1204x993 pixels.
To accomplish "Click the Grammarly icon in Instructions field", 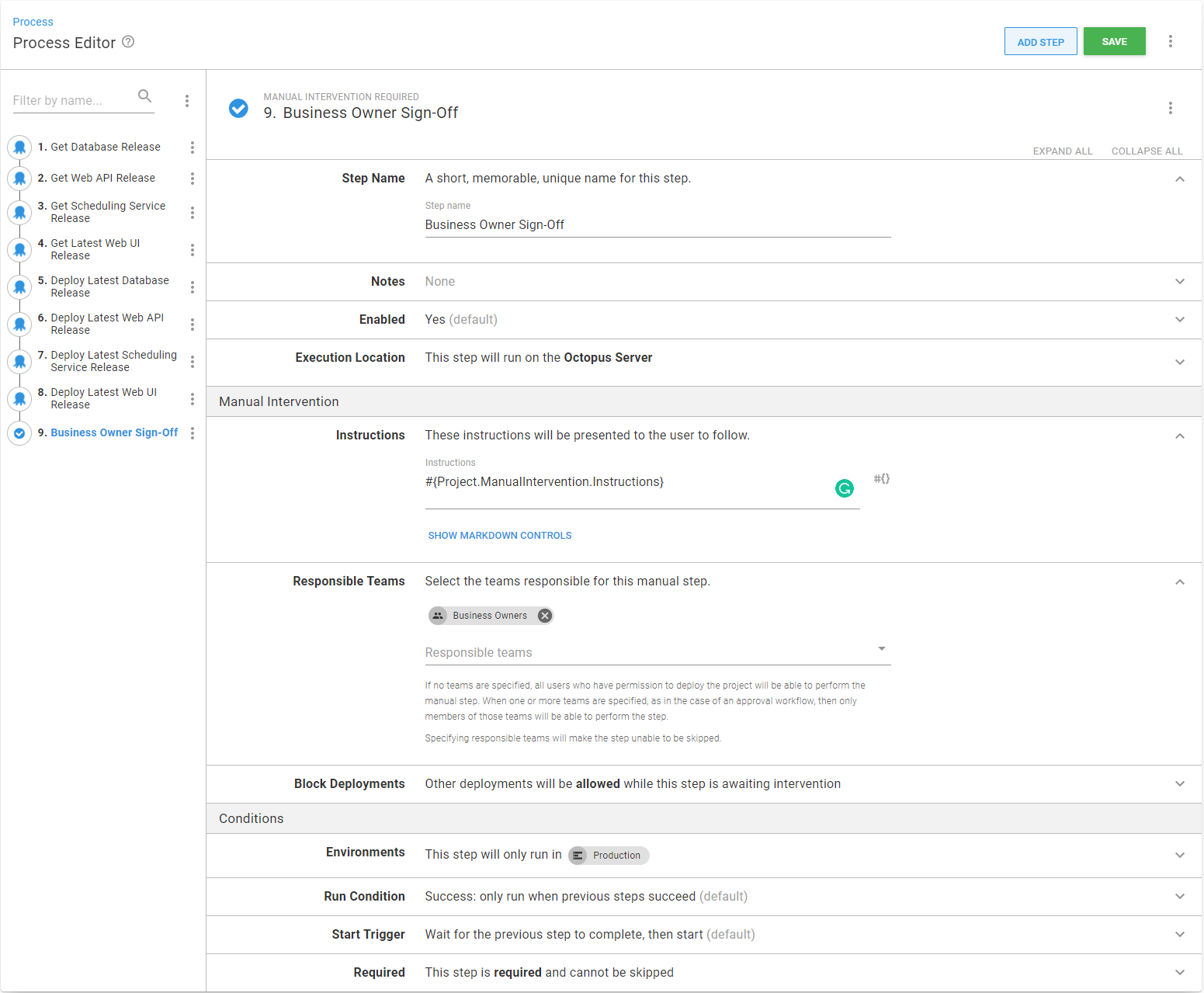I will 844,488.
